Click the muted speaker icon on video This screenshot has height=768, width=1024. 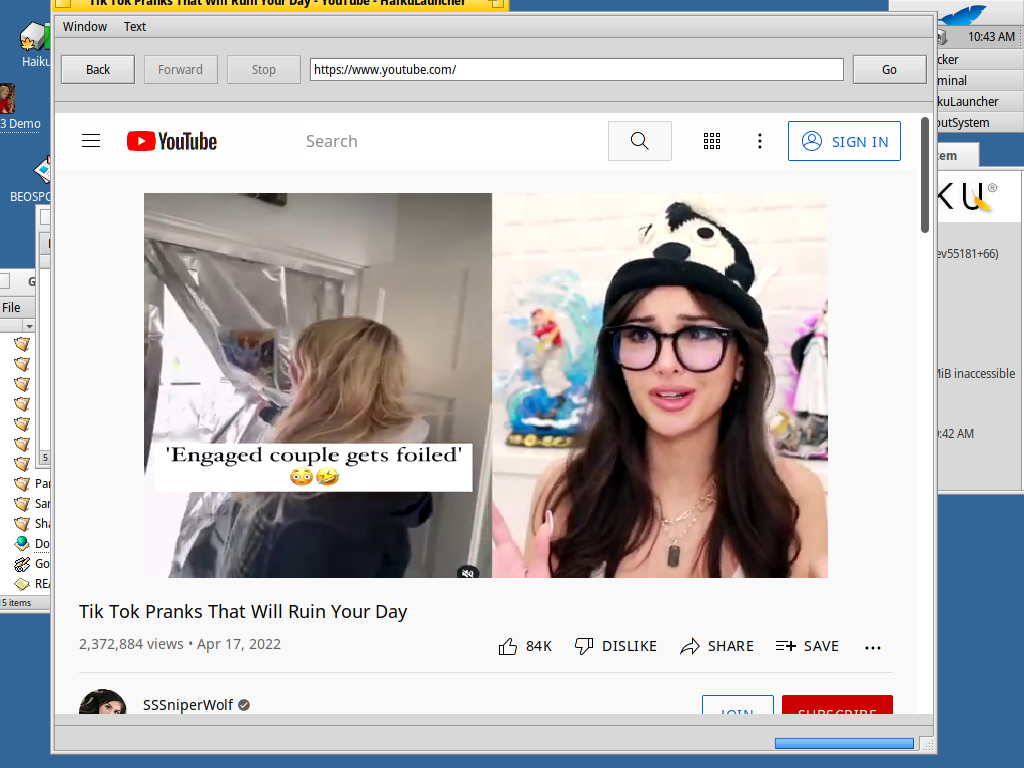(467, 572)
